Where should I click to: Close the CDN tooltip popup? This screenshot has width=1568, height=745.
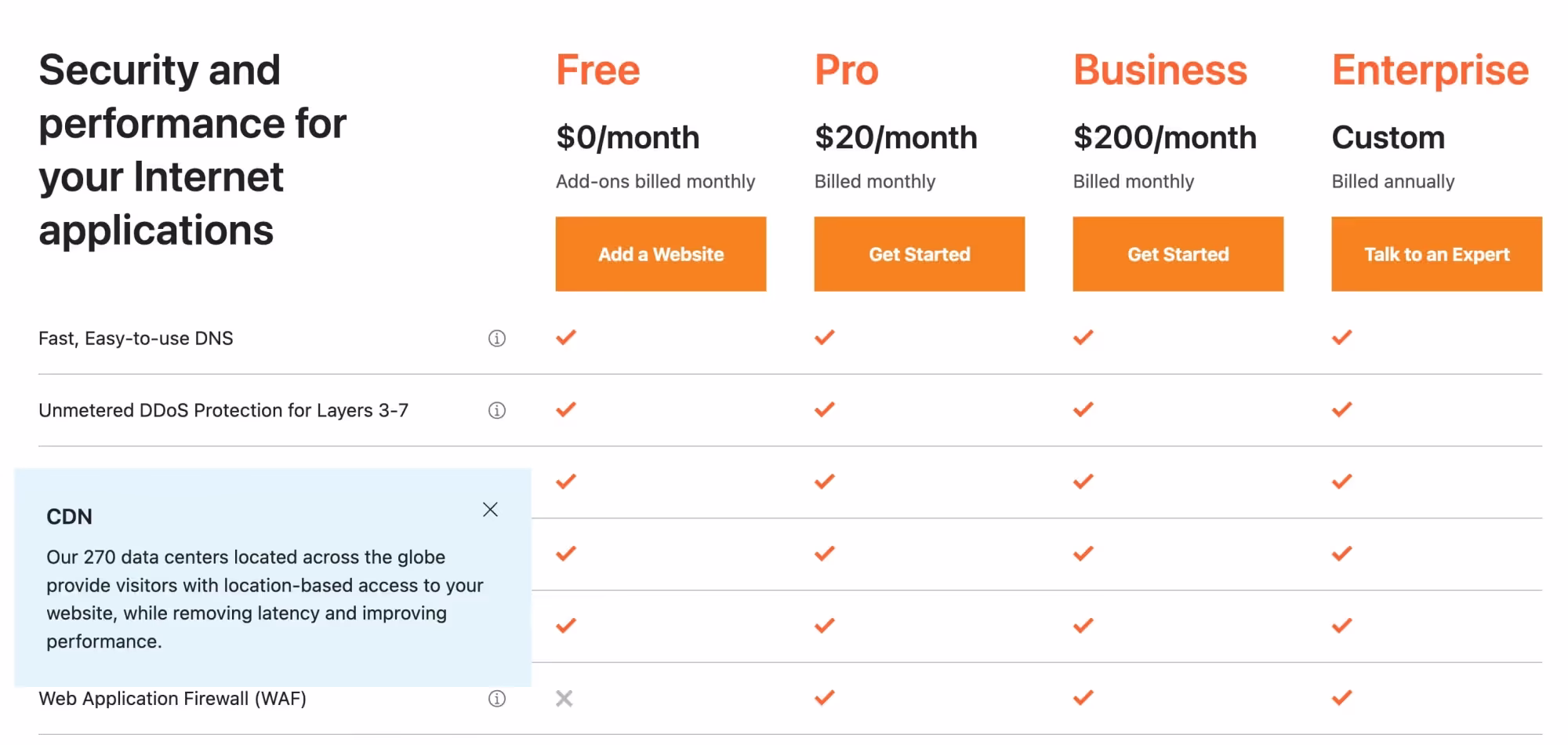491,510
